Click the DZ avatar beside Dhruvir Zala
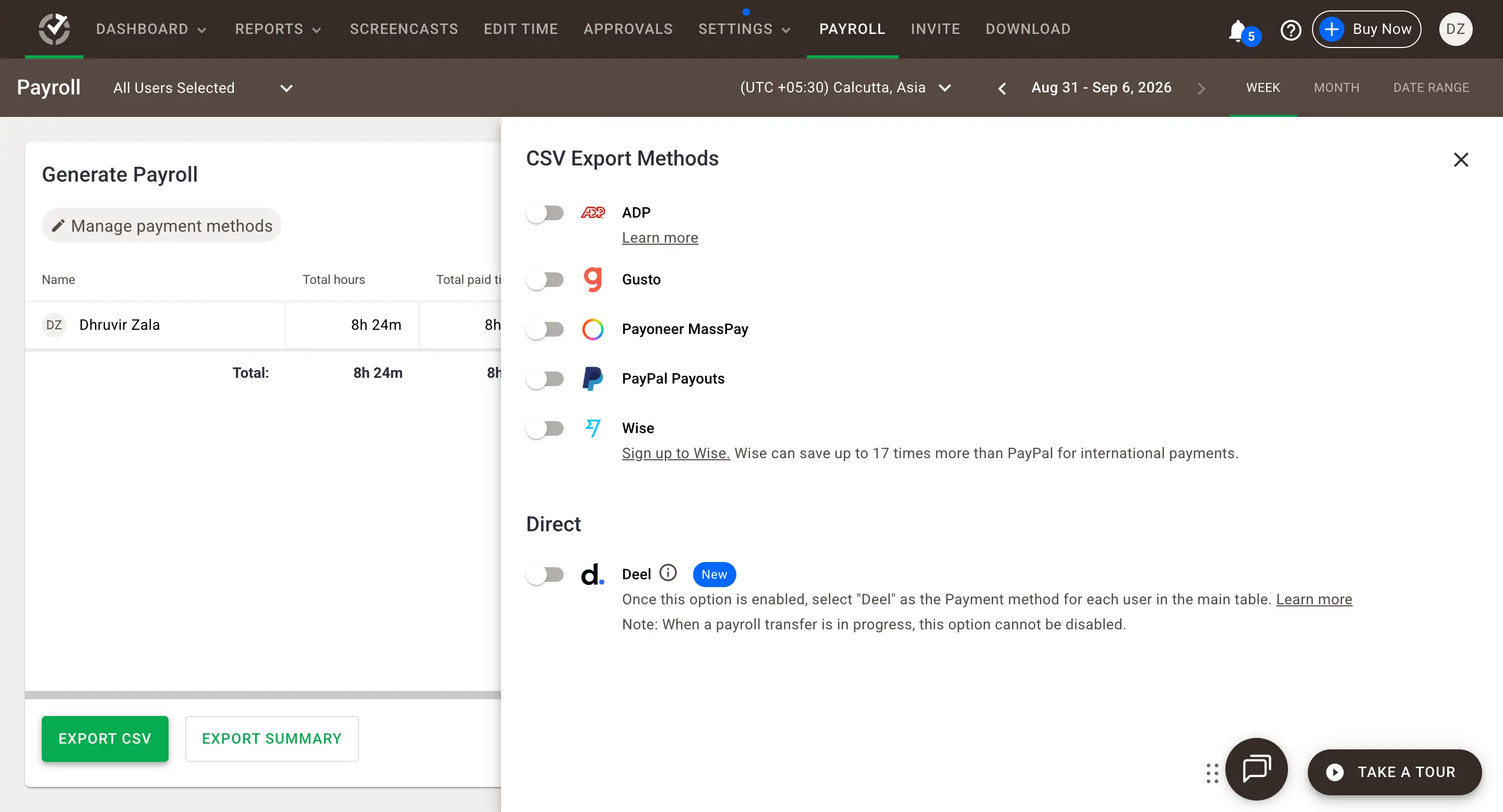Viewport: 1503px width, 812px height. 54,325
